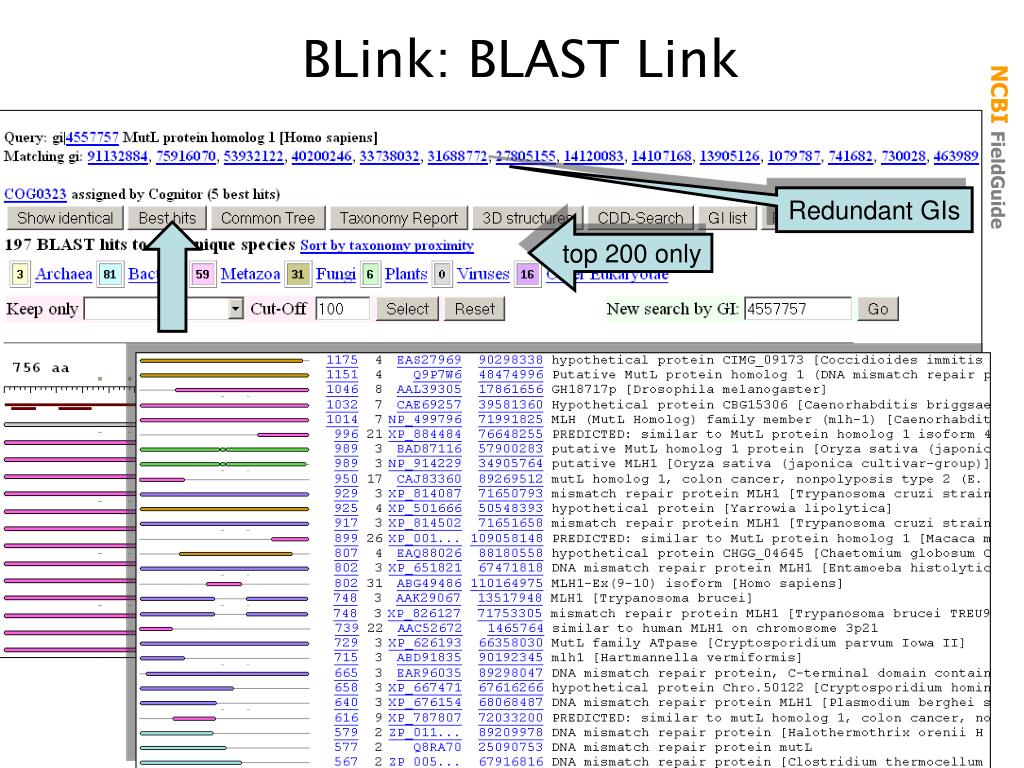Filter hits to Fungi
This screenshot has width=1024, height=768.
[336, 274]
